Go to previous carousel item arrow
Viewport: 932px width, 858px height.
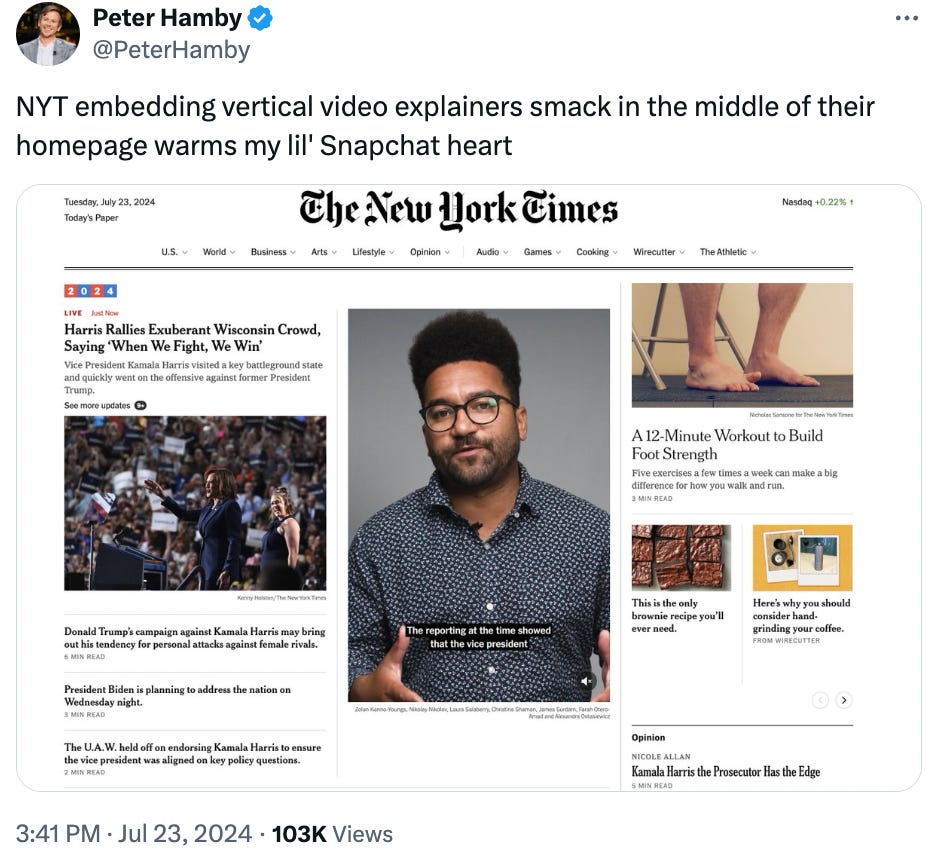pyautogui.click(x=820, y=700)
